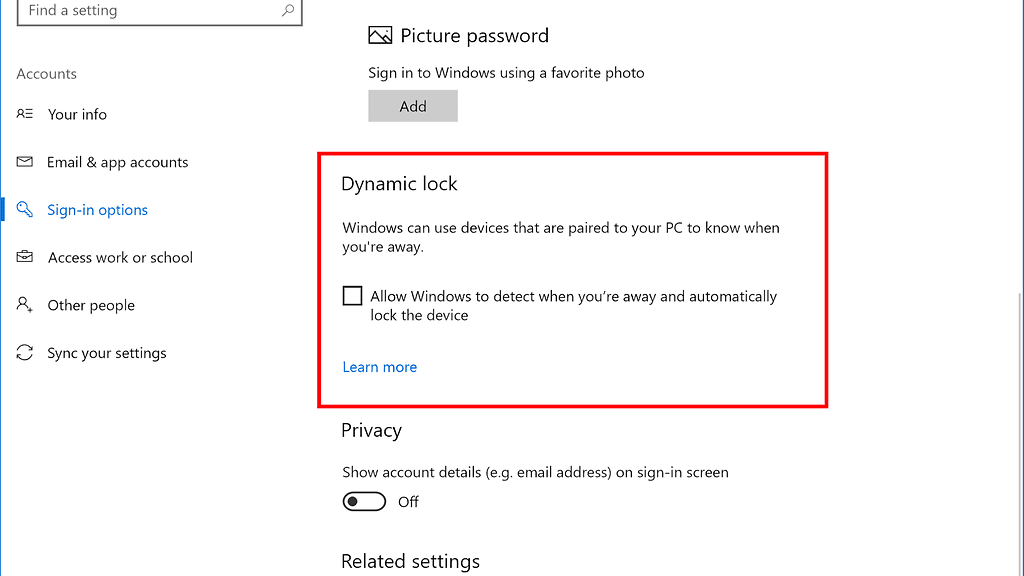Open the Learn more link
The height and width of the screenshot is (576, 1024).
(x=379, y=367)
